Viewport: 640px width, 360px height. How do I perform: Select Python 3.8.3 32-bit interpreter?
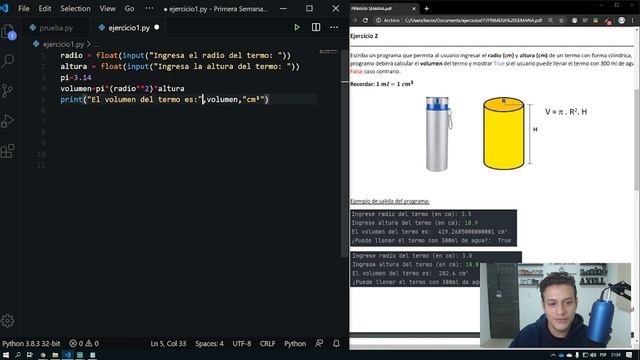pyautogui.click(x=31, y=344)
